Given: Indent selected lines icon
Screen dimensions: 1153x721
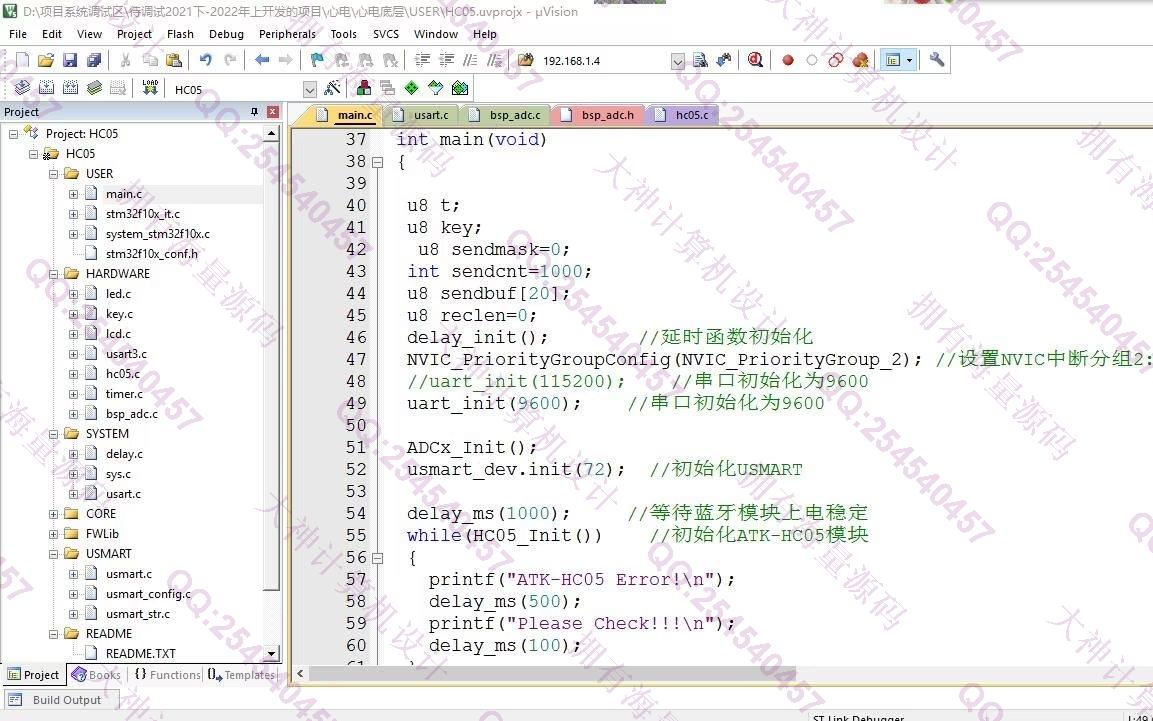Looking at the screenshot, I should (x=422, y=60).
